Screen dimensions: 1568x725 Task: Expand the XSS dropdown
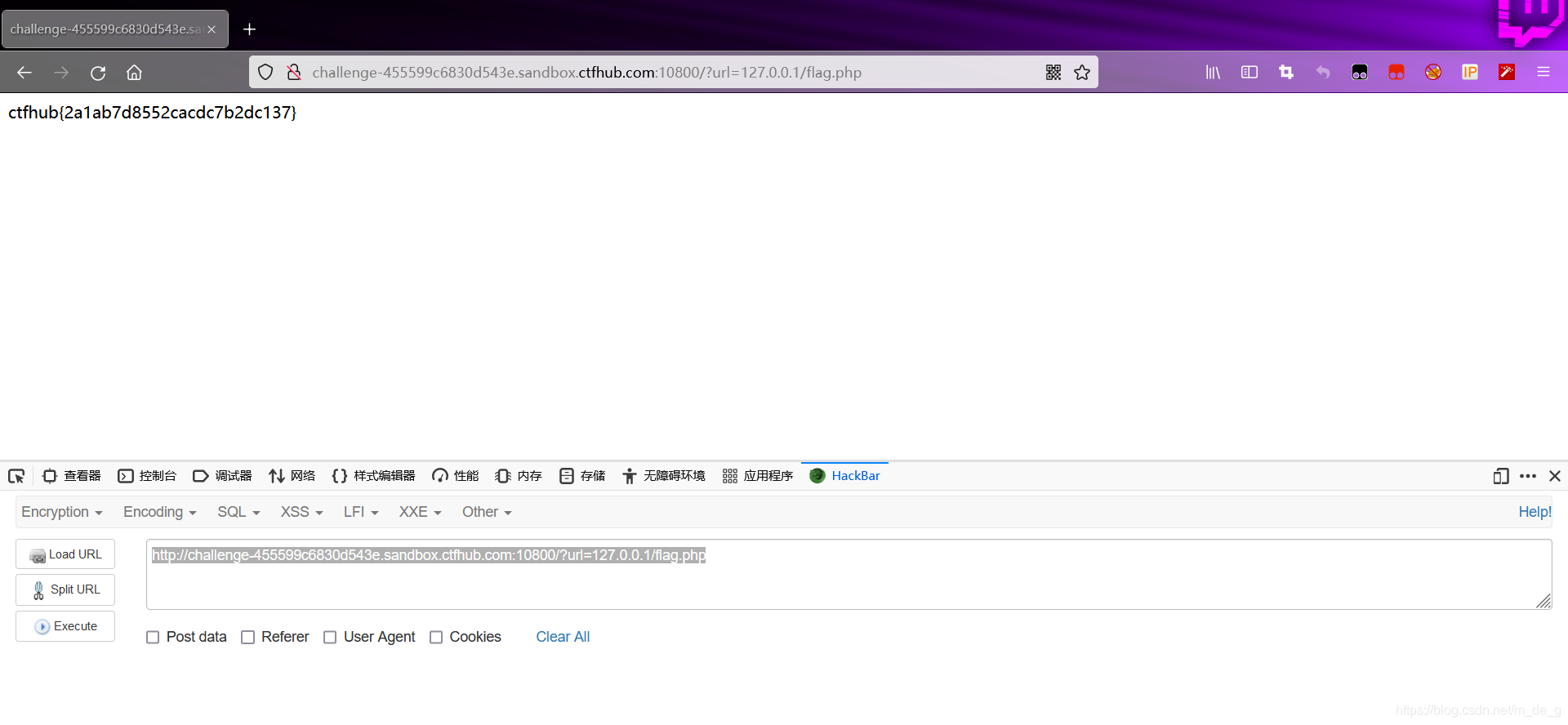[x=302, y=512]
